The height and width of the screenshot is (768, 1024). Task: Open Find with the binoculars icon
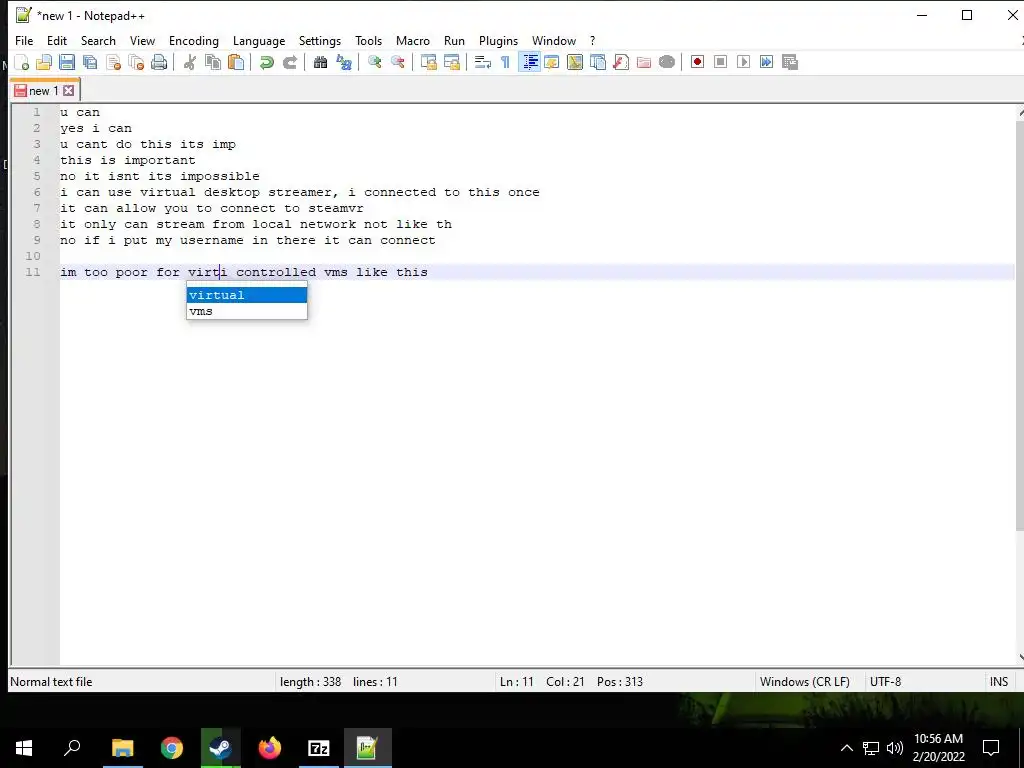point(320,62)
